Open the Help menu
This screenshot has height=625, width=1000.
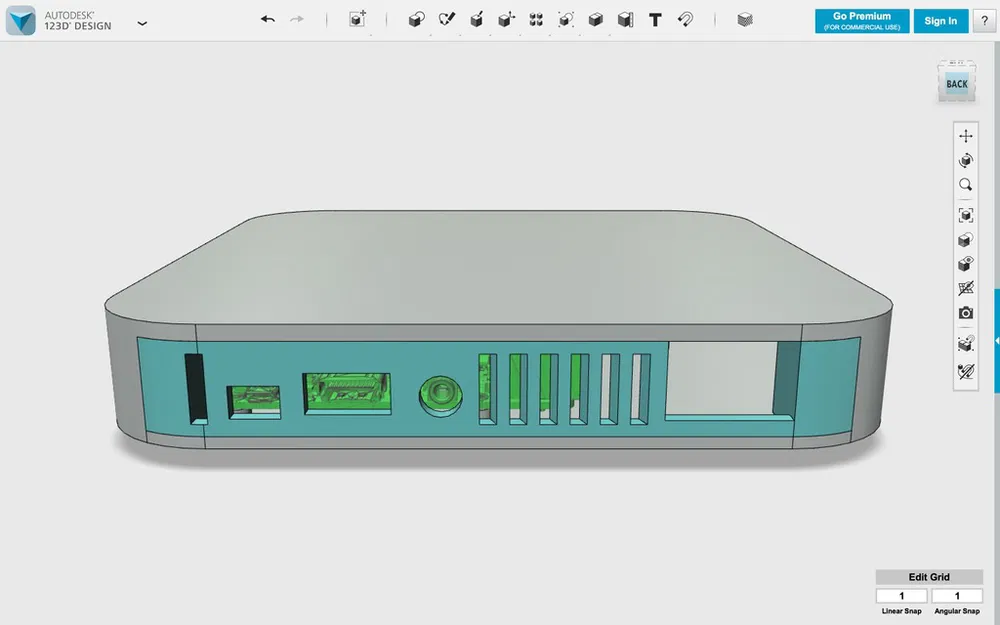point(985,20)
